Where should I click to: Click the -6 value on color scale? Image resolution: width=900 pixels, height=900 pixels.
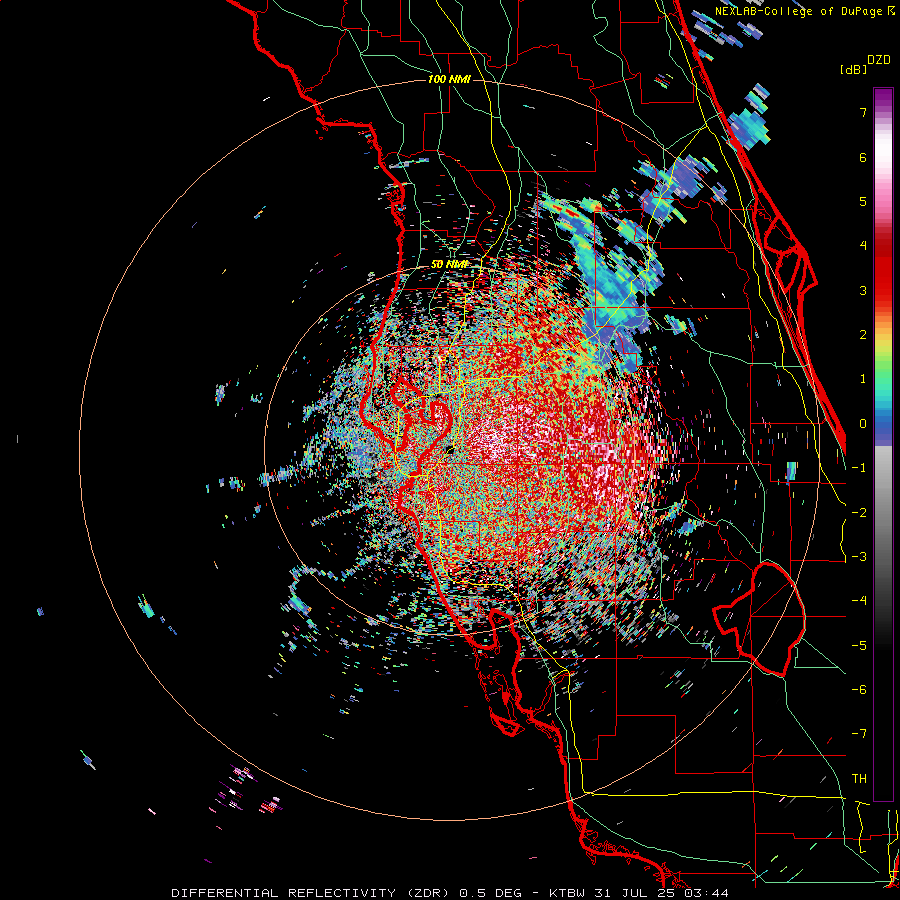pyautogui.click(x=859, y=689)
